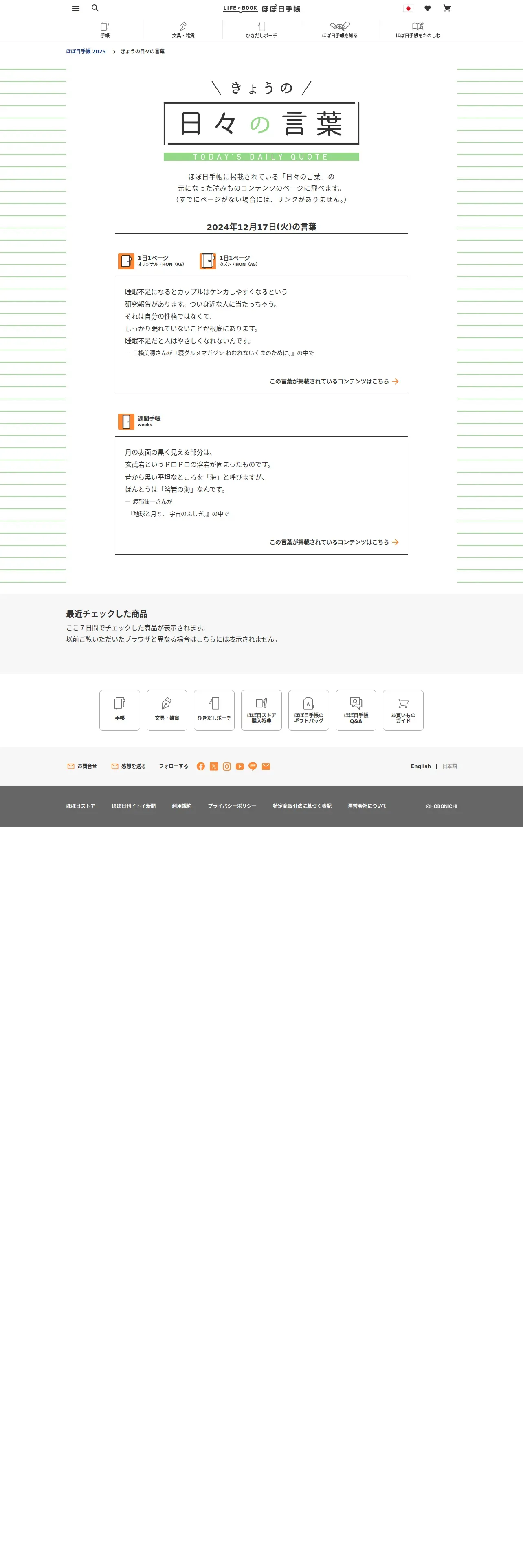Click the mail icon after the LINE icon

click(266, 766)
